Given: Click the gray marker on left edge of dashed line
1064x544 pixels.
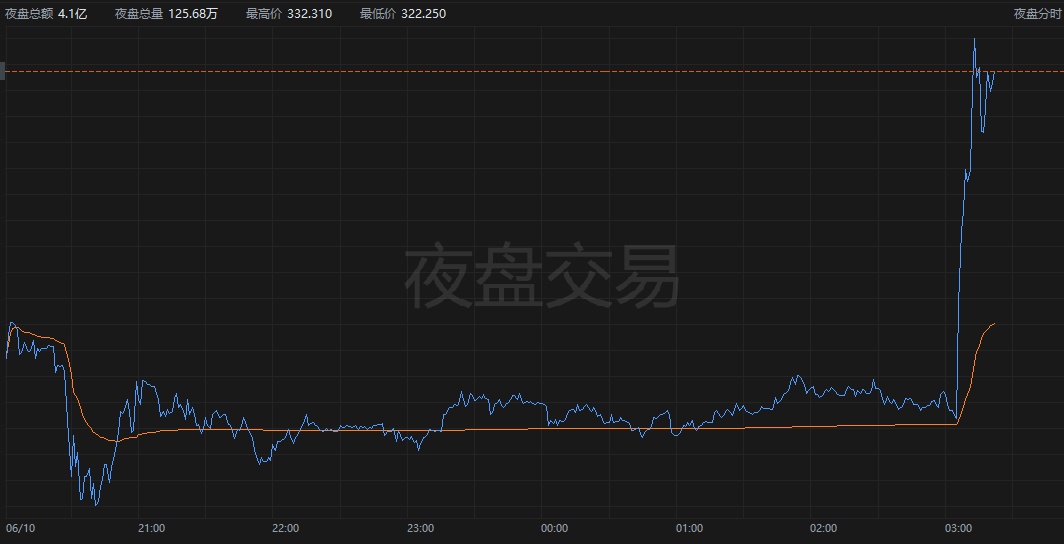Looking at the screenshot, I should 2,71.
